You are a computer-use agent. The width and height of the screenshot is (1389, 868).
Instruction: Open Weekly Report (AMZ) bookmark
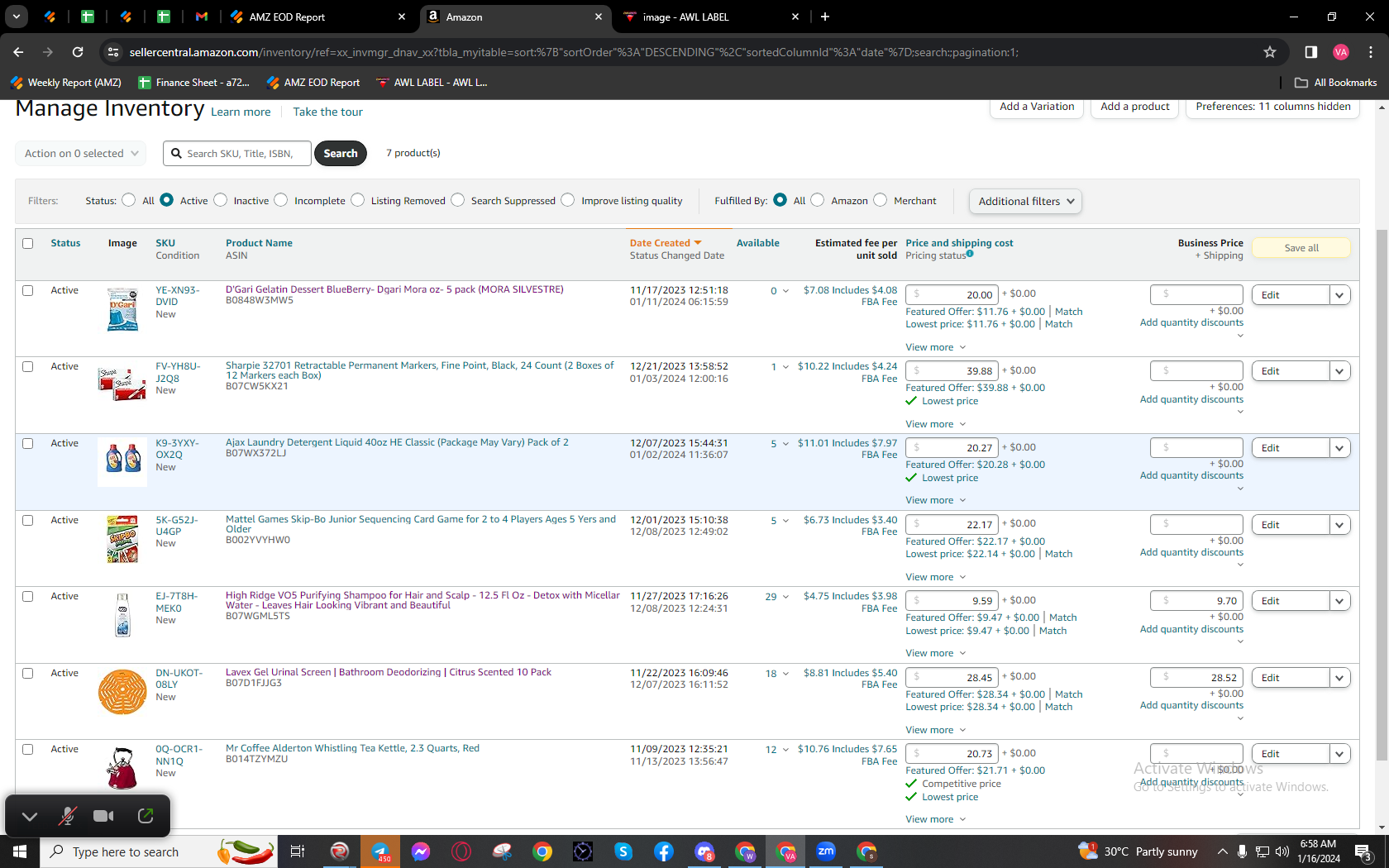66,83
